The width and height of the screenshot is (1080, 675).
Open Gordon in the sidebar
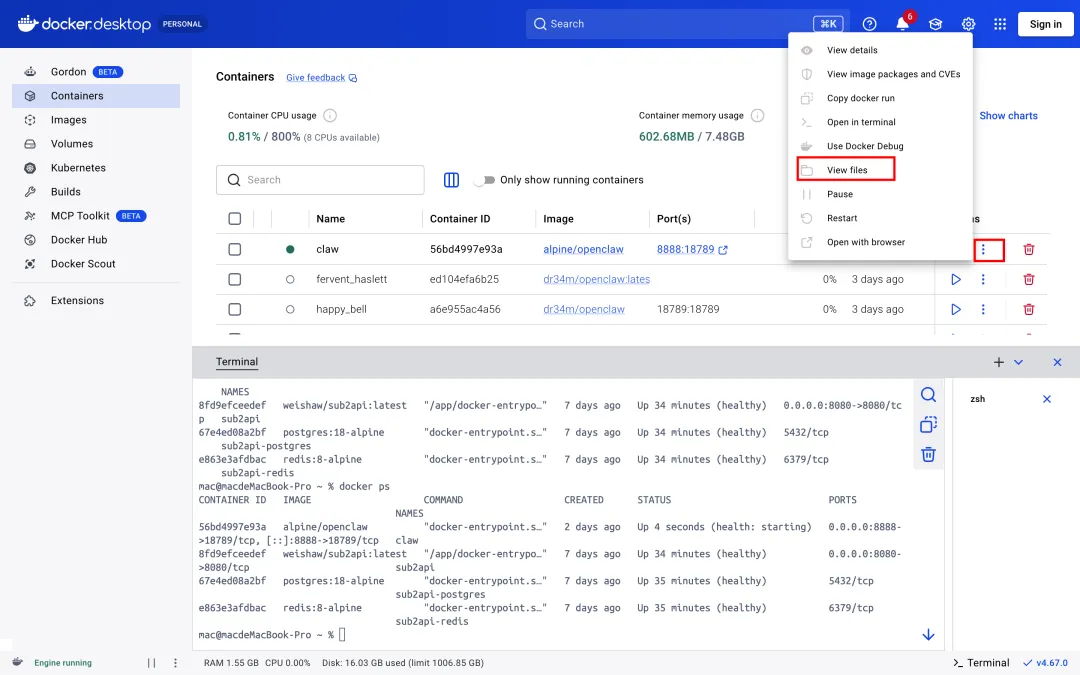pyautogui.click(x=96, y=72)
